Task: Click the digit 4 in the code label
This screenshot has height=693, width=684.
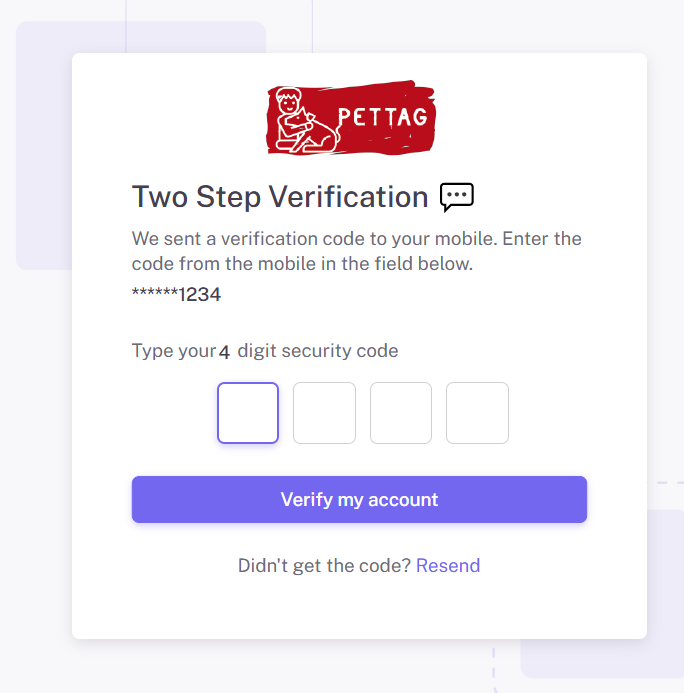Action: [225, 352]
